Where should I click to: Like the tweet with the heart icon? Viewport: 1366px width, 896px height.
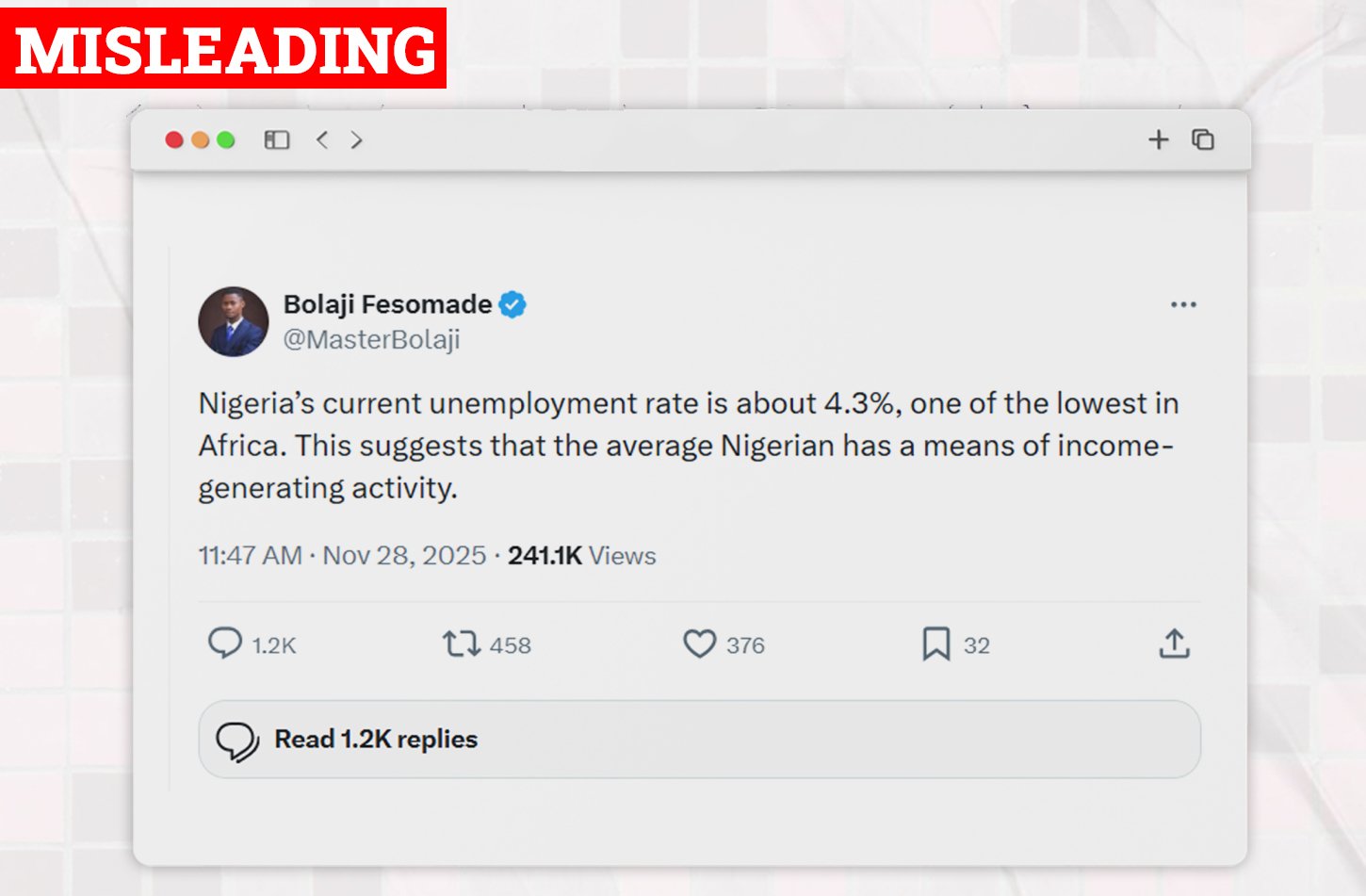(699, 644)
